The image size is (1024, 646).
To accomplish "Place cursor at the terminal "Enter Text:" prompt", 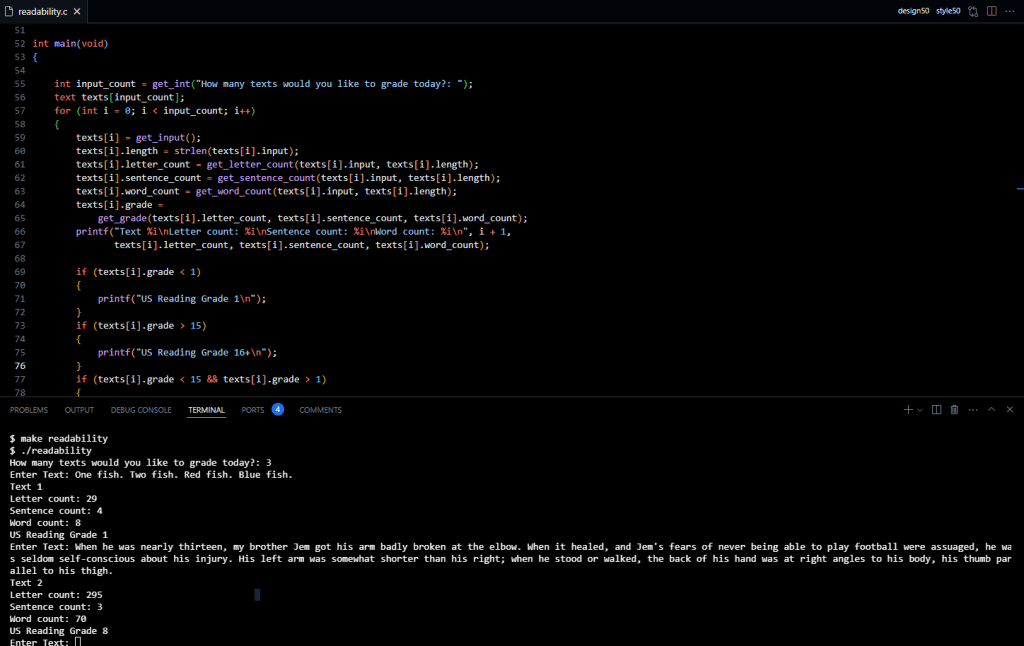I will tap(78, 642).
